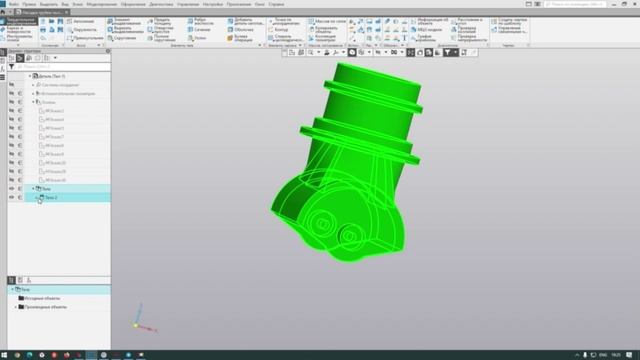
Task: Choose the Вырезать выдавливанием cut tool
Action: click(x=125, y=30)
